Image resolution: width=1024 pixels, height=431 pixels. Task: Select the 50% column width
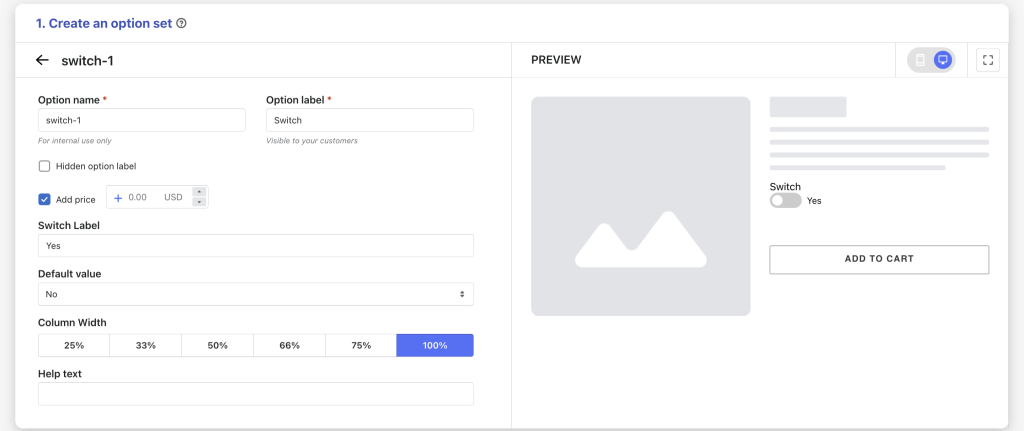pyautogui.click(x=217, y=345)
